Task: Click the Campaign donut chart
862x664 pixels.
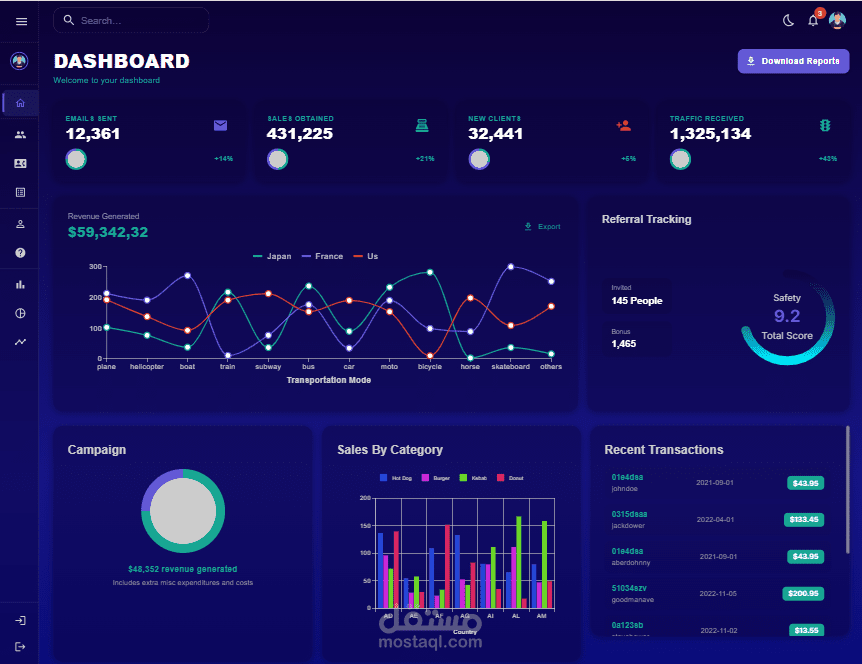Action: [x=183, y=511]
